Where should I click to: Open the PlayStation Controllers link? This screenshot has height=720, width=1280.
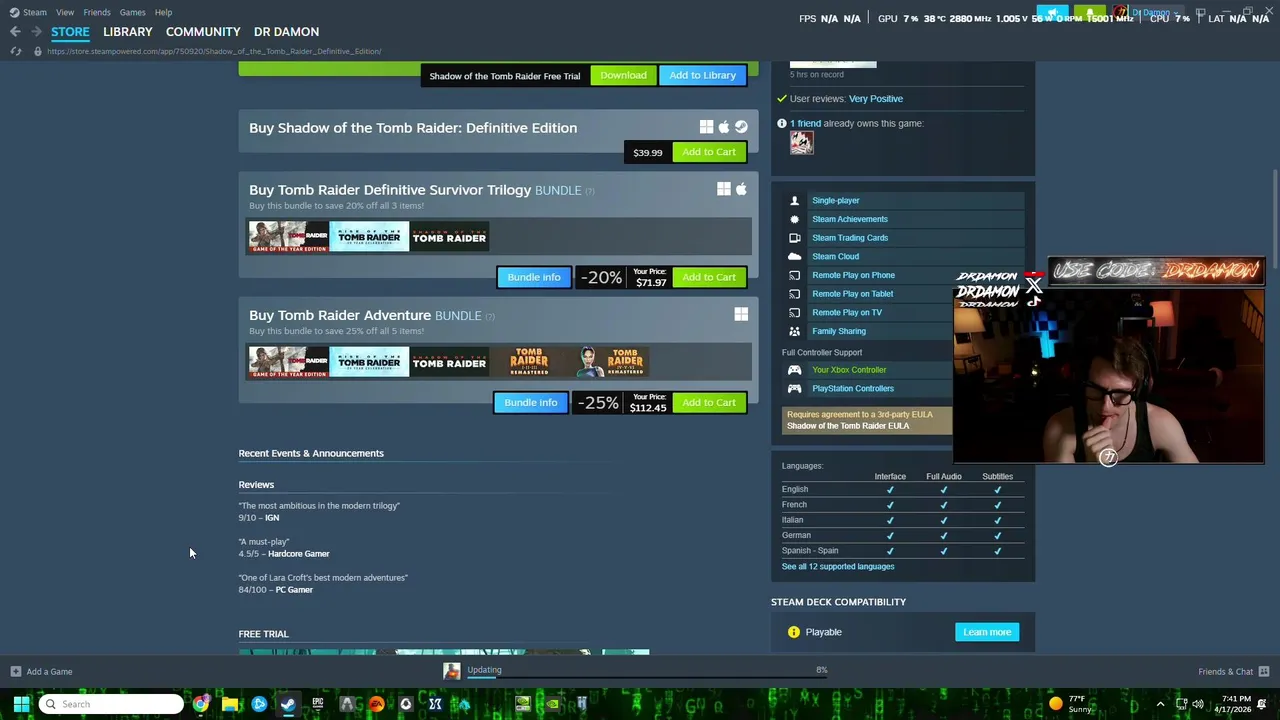[853, 388]
